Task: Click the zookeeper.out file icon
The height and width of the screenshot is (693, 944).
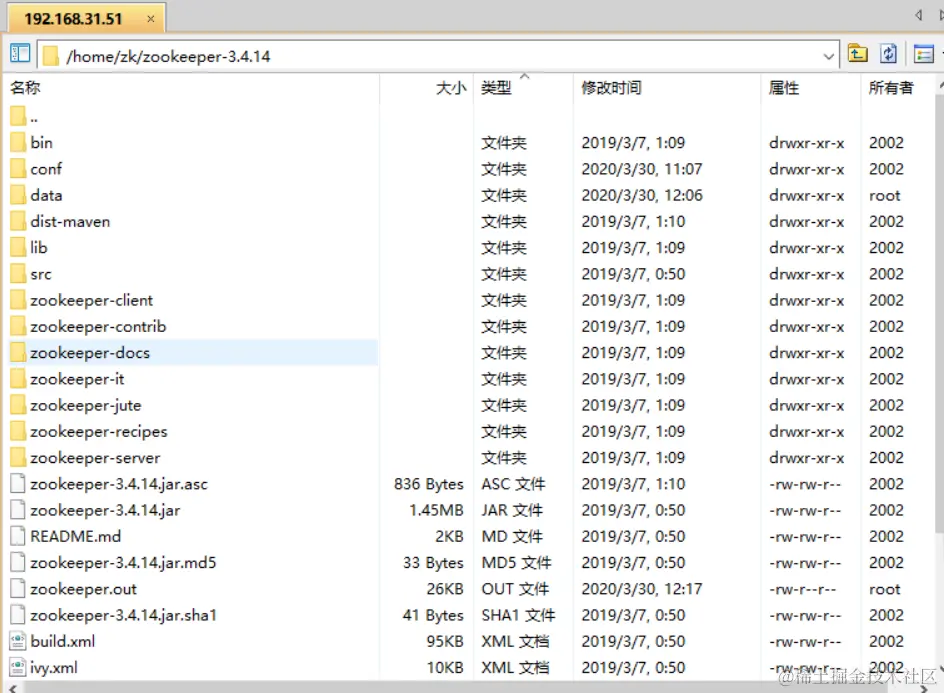Action: click(18, 589)
